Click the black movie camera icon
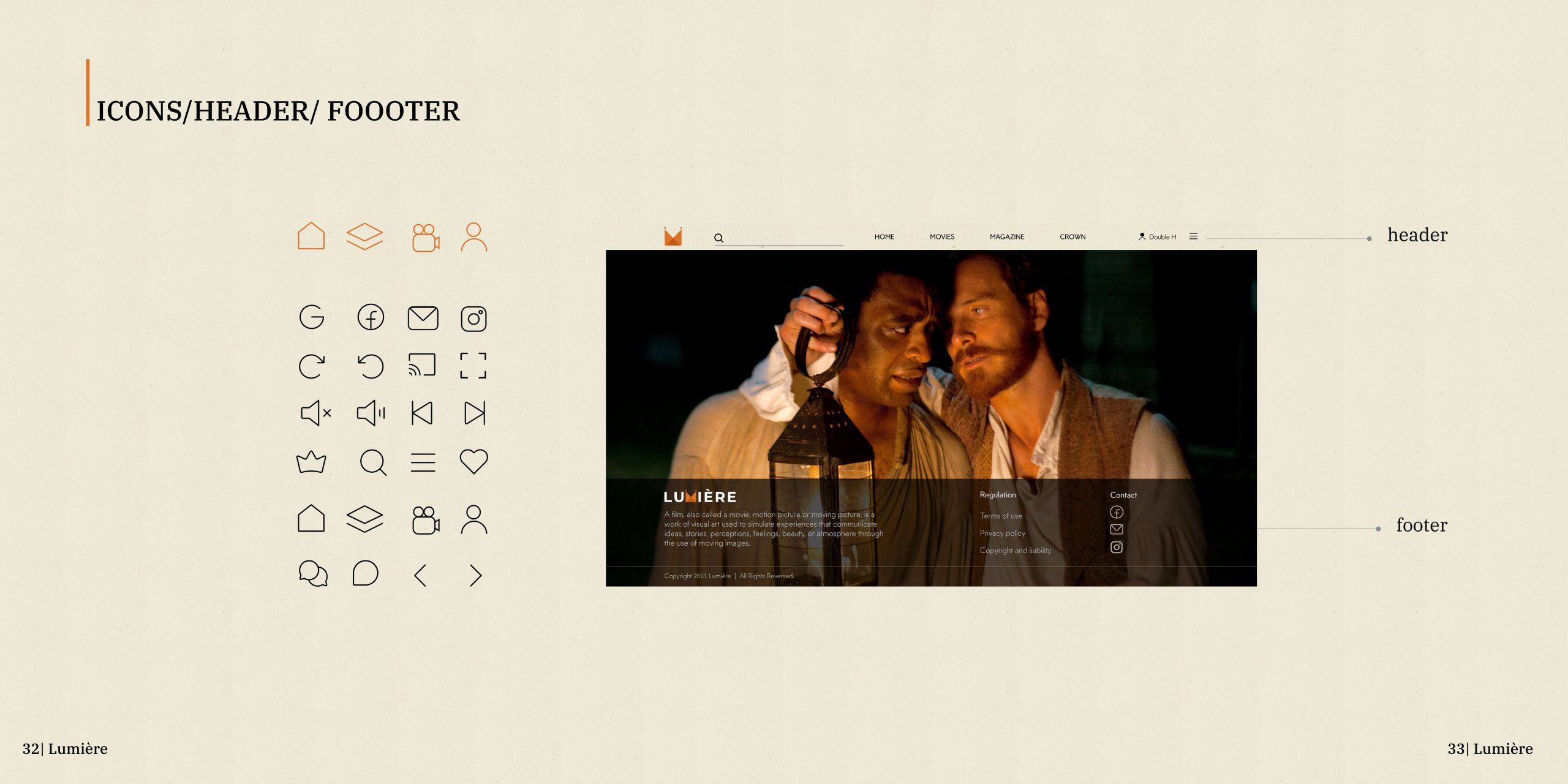The image size is (1568, 784). tap(426, 520)
